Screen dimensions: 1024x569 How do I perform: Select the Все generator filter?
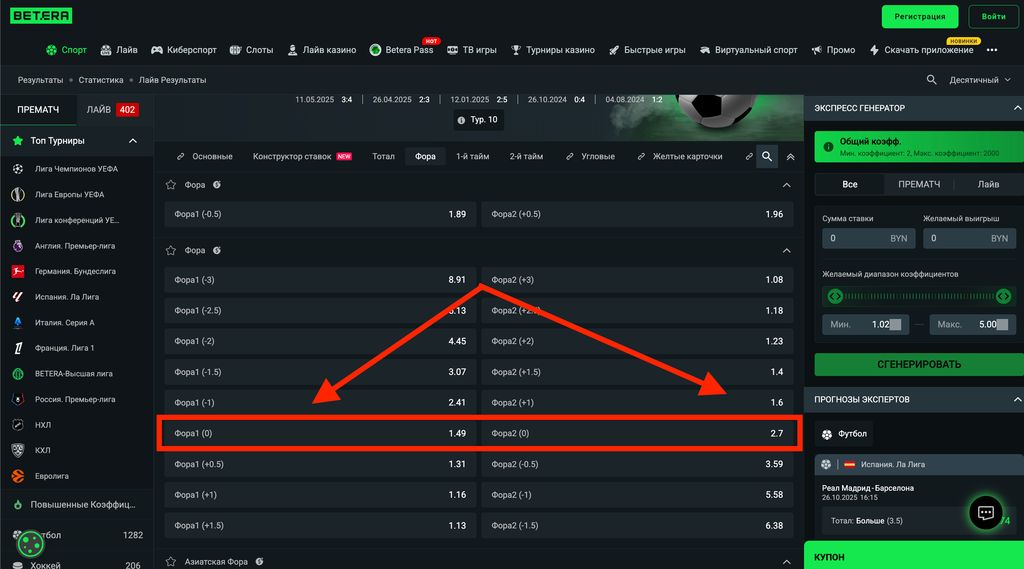coord(850,185)
